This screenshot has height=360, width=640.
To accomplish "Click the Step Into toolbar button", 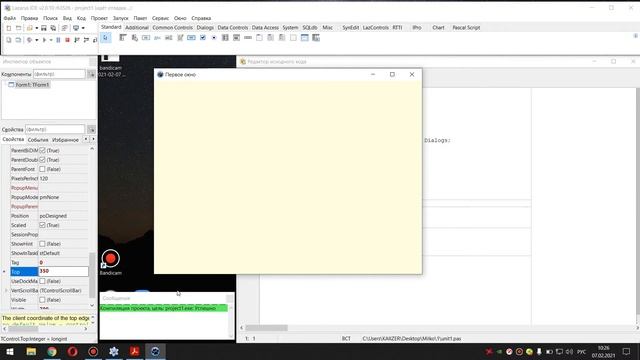I will pyautogui.click(x=77, y=40).
